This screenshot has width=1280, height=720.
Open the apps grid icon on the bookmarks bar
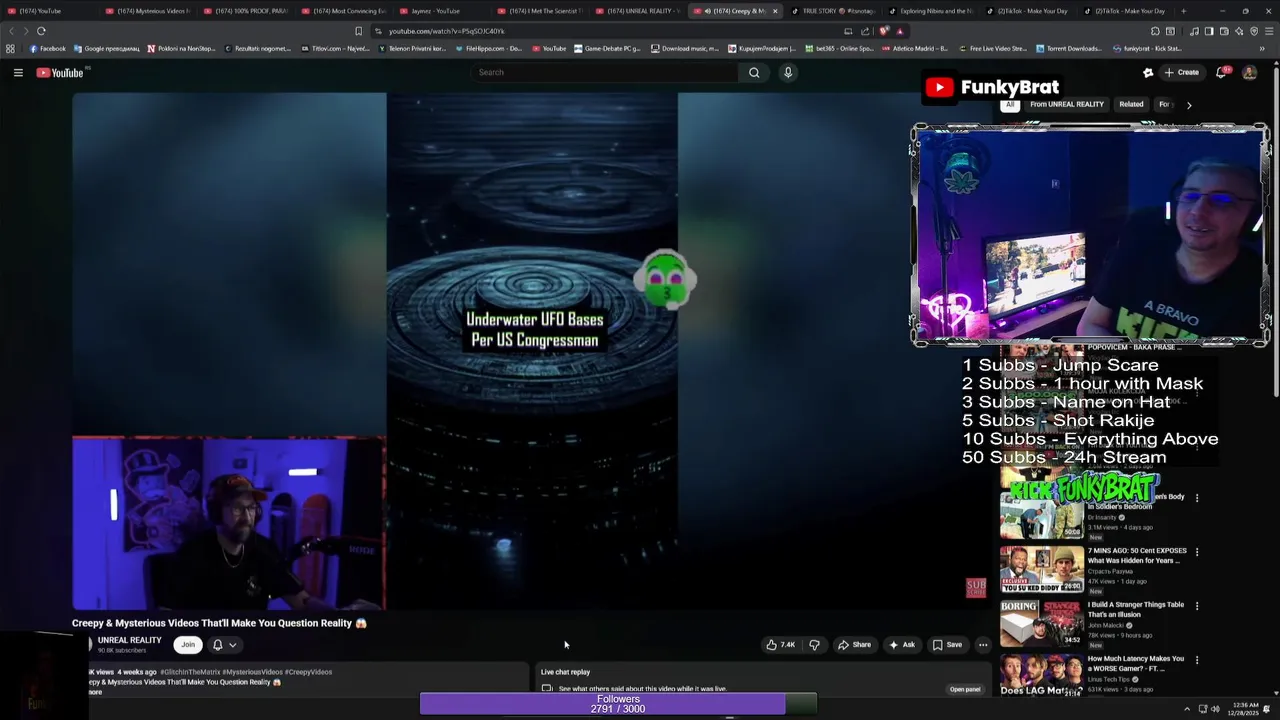10,48
